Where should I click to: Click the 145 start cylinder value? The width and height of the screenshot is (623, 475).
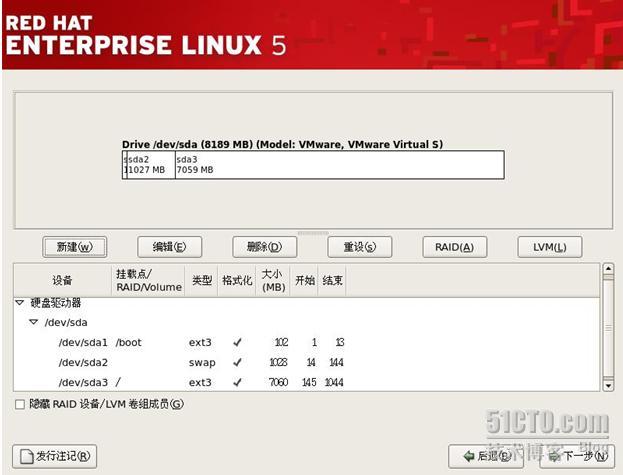pos(309,382)
